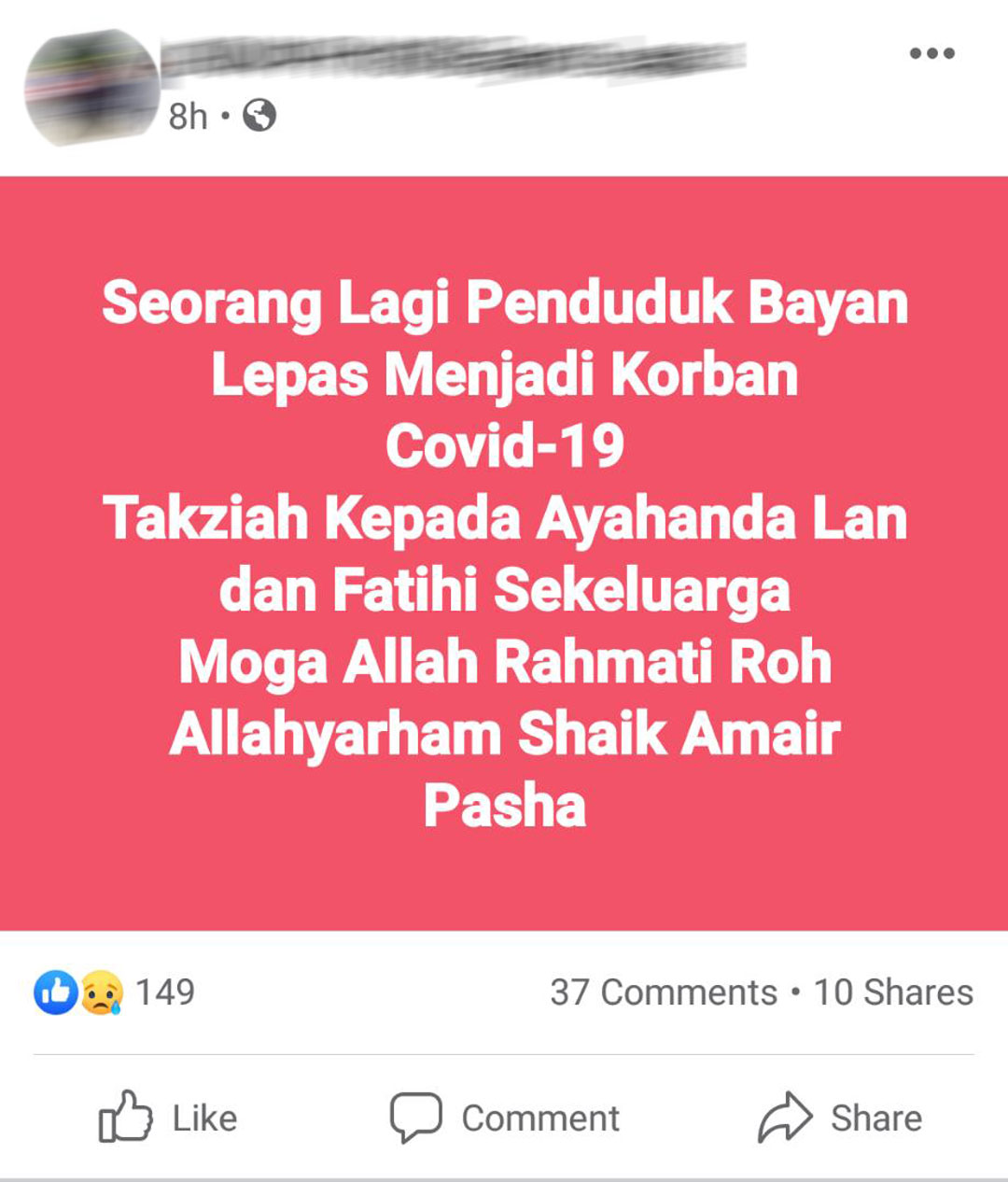Tap the sad crying reaction emoji
The image size is (1008, 1182).
pos(102,992)
